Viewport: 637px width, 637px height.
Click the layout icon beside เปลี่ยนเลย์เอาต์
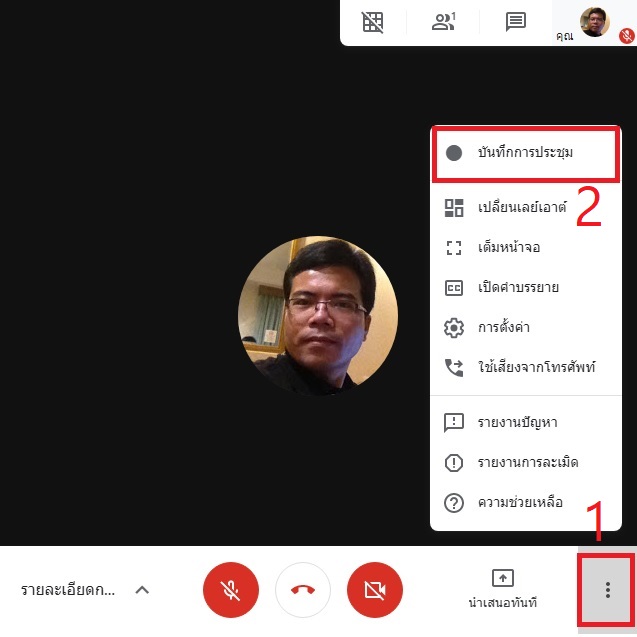(454, 208)
